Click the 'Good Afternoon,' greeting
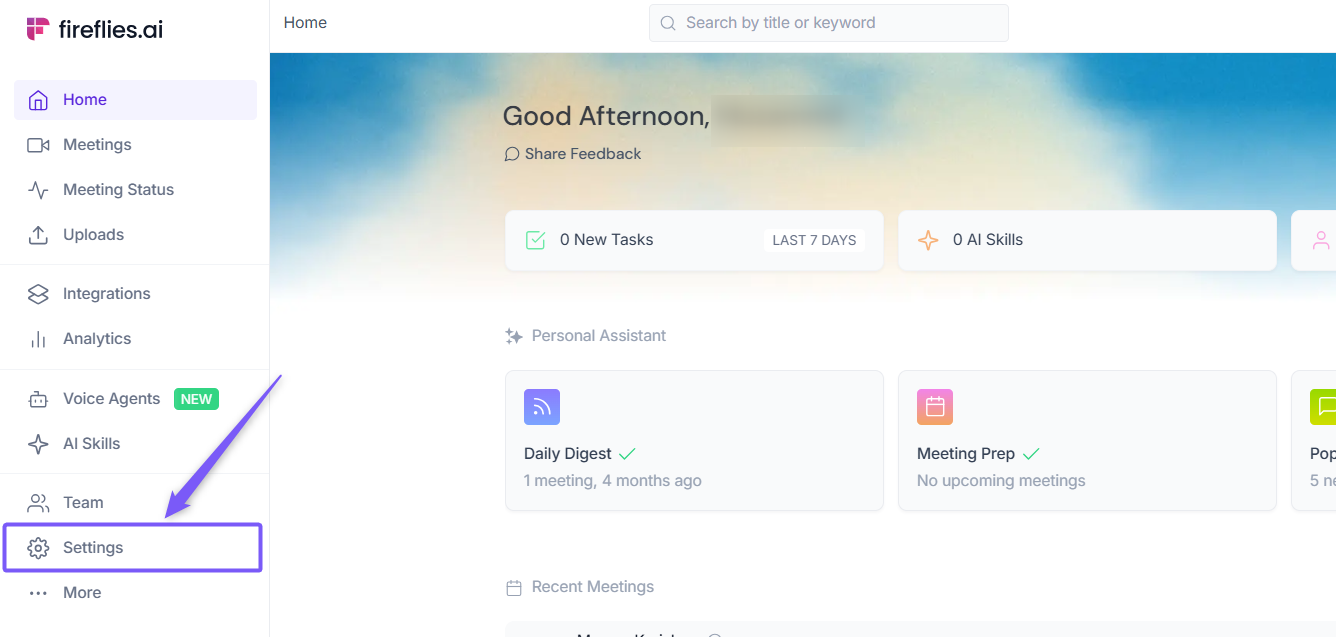Image resolution: width=1336 pixels, height=637 pixels. click(x=606, y=117)
